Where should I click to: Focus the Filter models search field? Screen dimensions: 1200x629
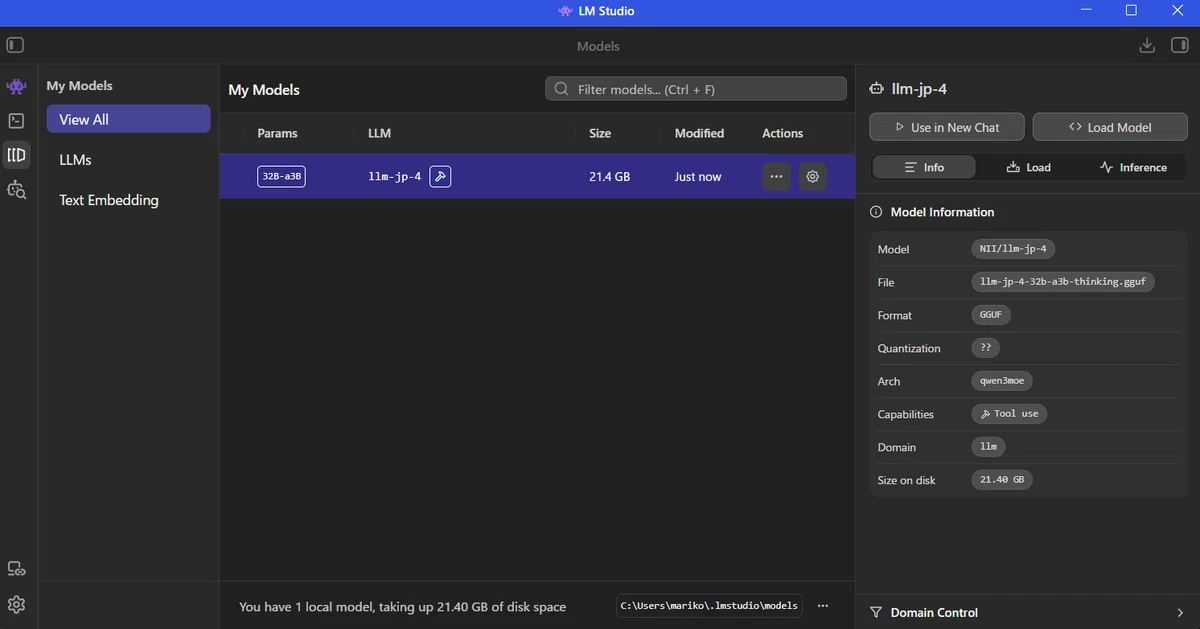(x=696, y=89)
